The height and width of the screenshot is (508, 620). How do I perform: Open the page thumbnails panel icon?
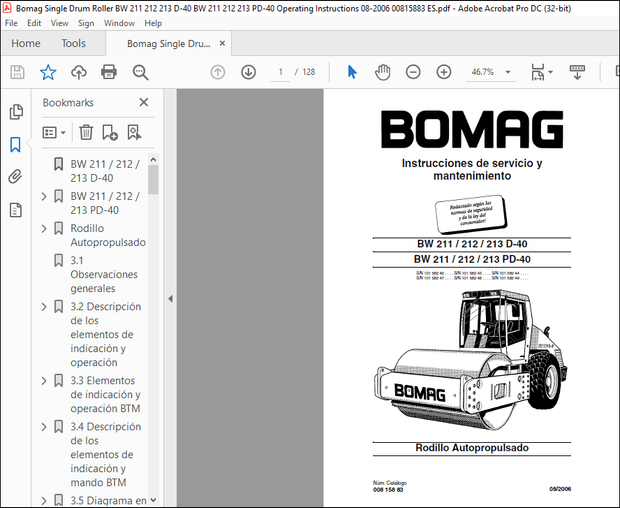[x=16, y=112]
